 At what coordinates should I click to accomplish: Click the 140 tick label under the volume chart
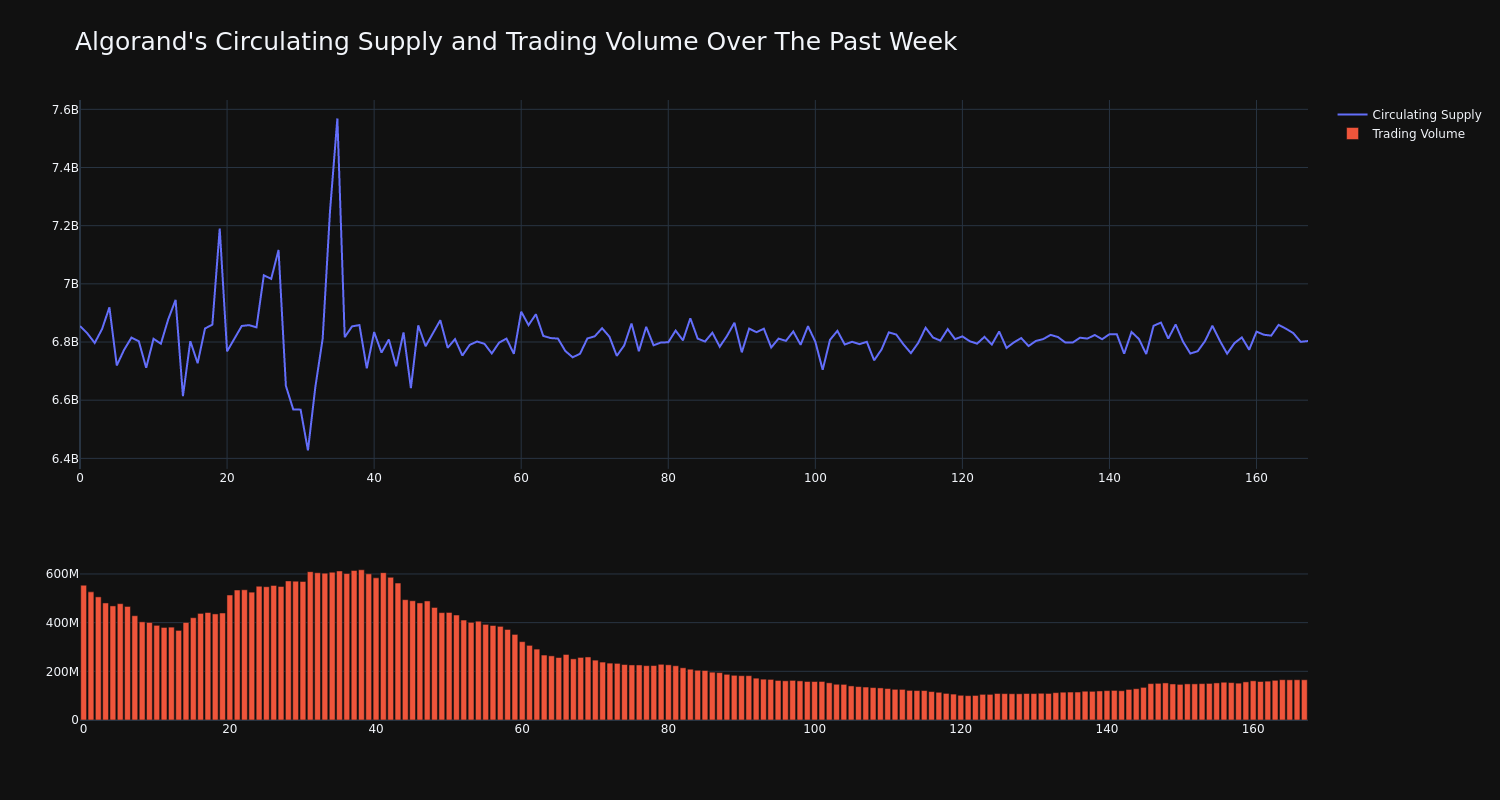(x=1107, y=729)
